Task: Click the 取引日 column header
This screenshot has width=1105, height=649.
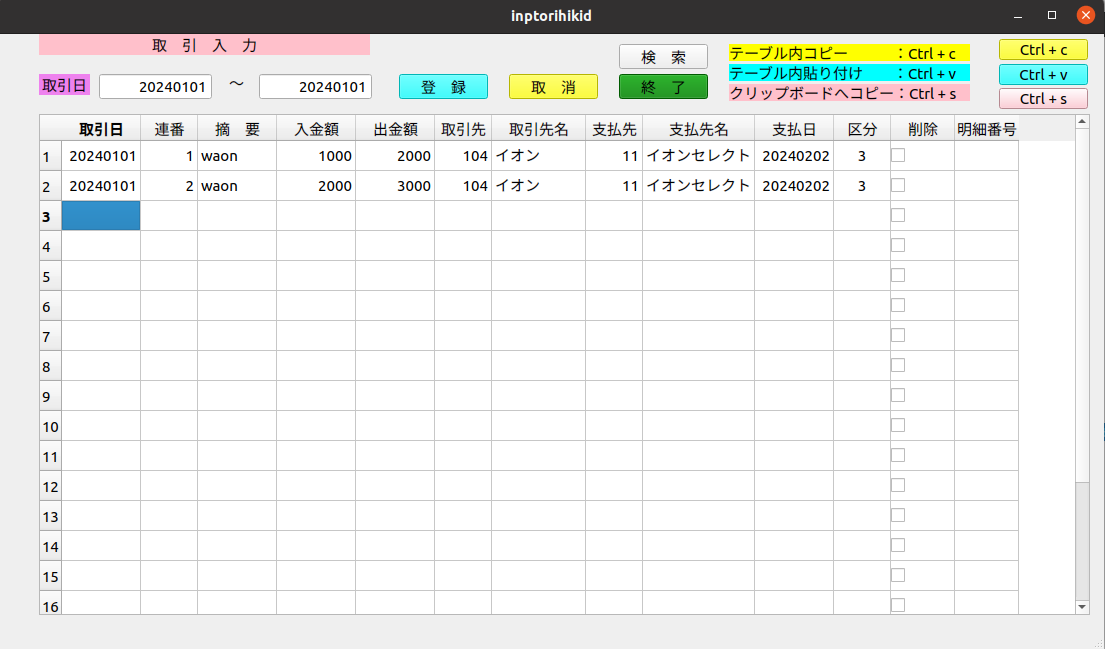Action: [x=101, y=128]
